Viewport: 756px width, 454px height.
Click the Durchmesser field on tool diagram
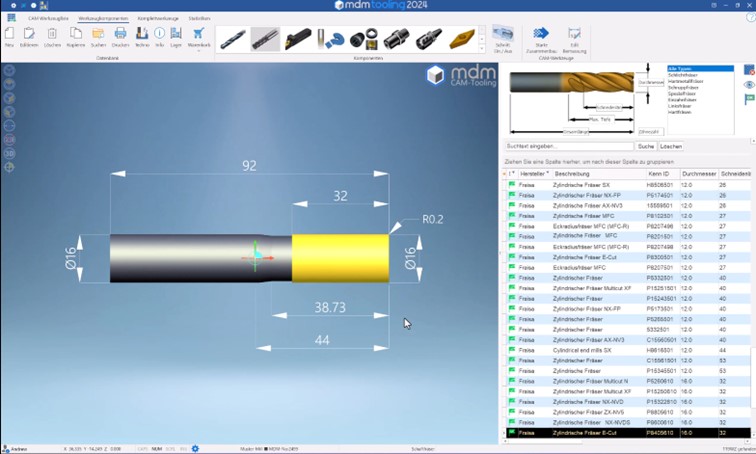pyautogui.click(x=651, y=82)
